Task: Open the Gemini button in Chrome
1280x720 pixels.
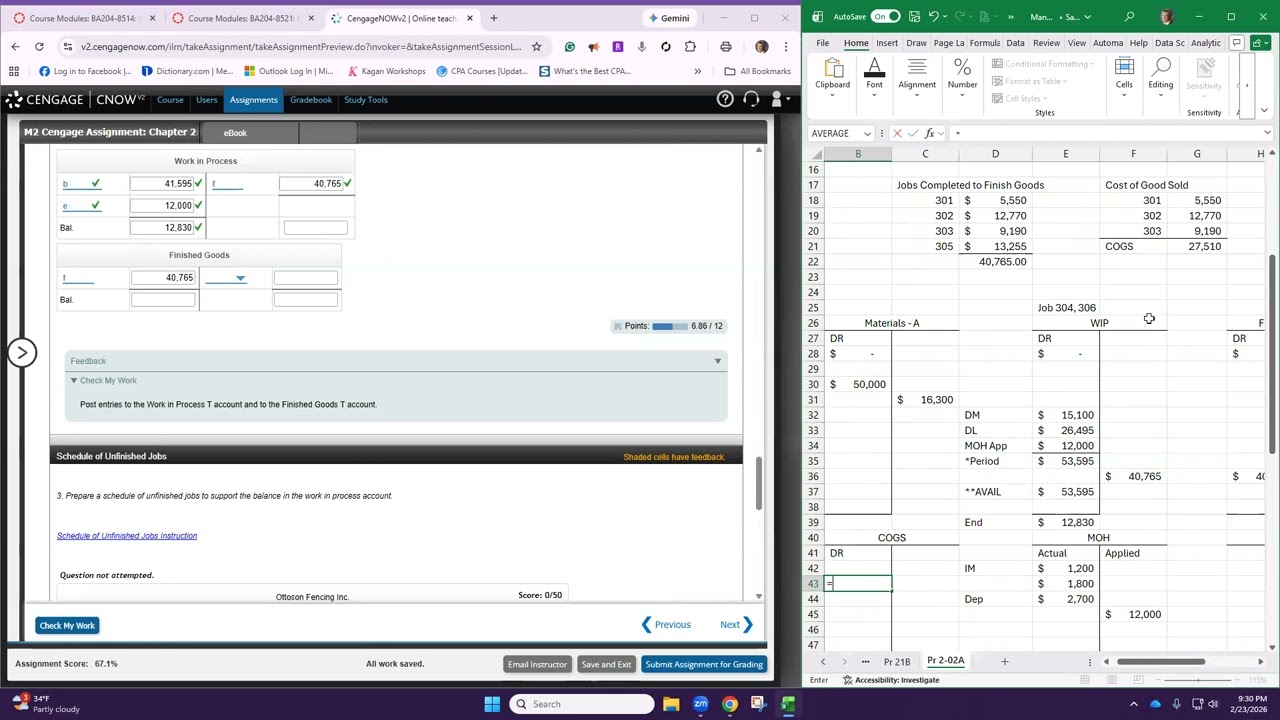Action: tap(669, 18)
